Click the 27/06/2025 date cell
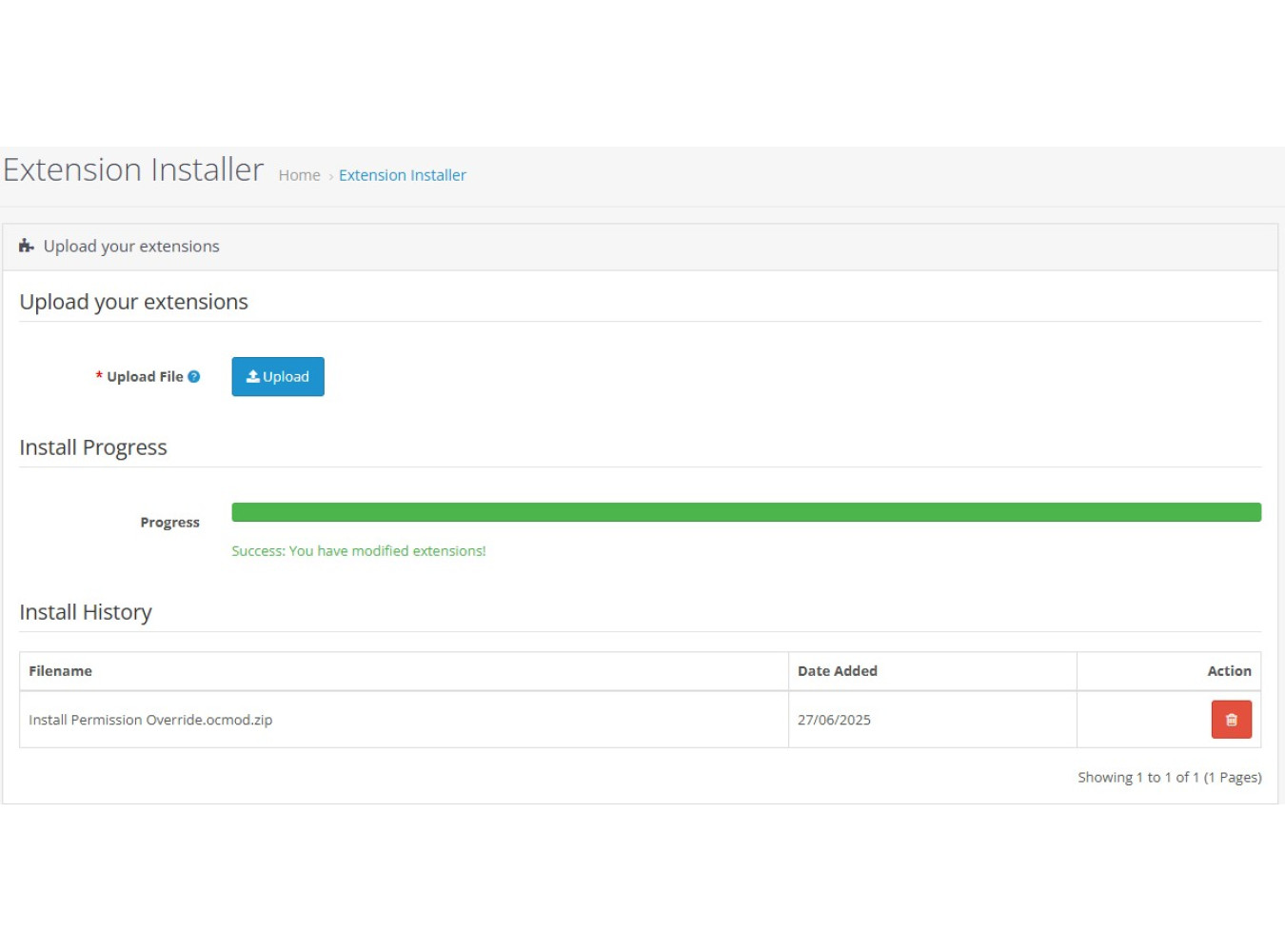Image resolution: width=1285 pixels, height=952 pixels. [x=834, y=720]
